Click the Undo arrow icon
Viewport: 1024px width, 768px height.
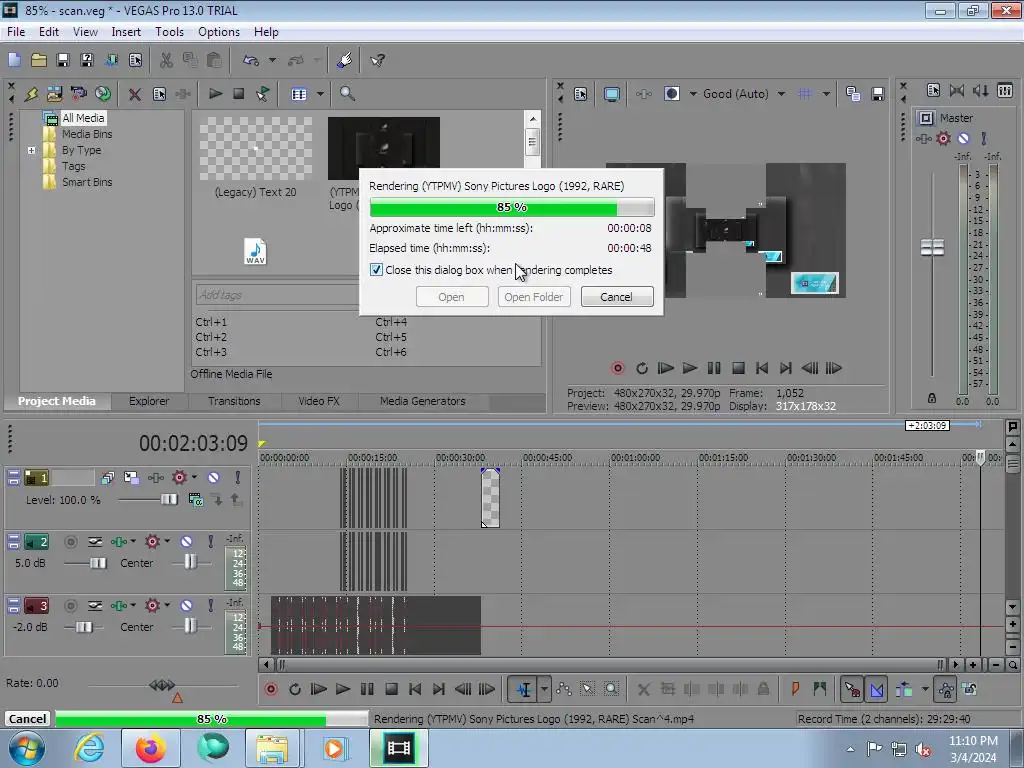pos(251,60)
